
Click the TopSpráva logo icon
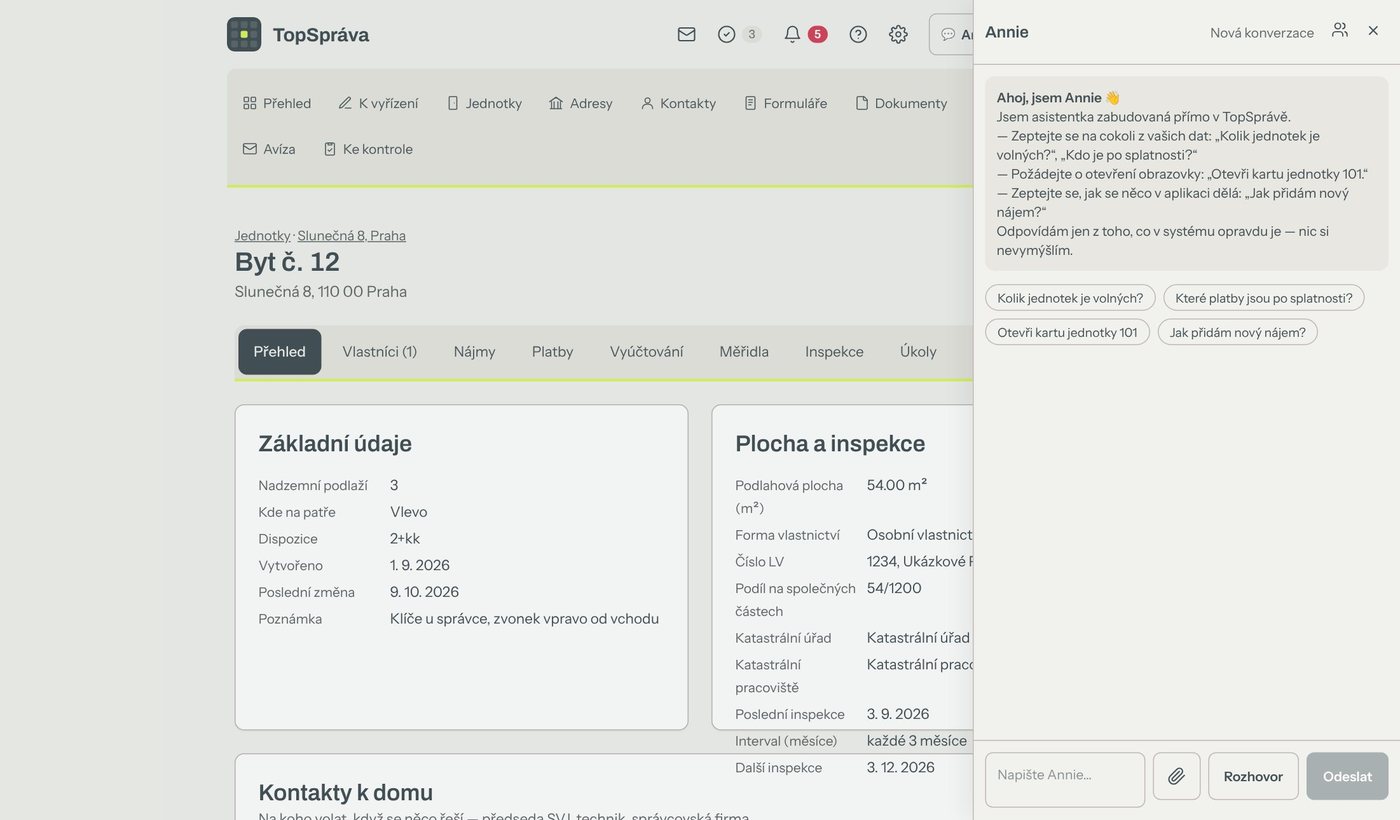pyautogui.click(x=244, y=34)
